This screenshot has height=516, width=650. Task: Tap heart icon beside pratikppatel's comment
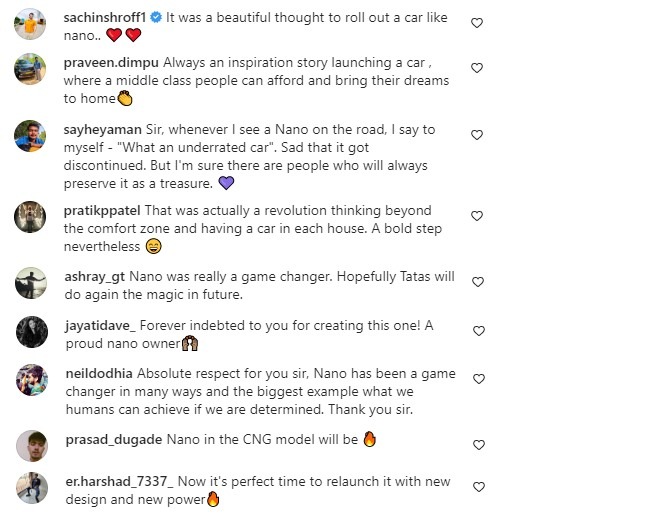pyautogui.click(x=477, y=216)
